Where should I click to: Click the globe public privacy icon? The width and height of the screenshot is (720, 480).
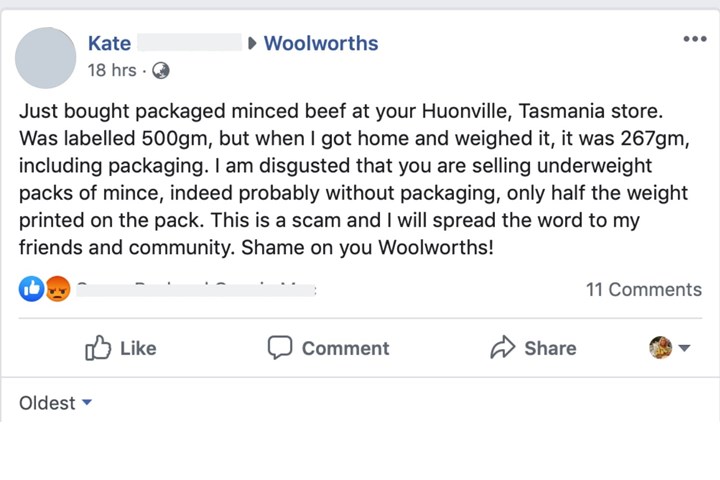(x=161, y=71)
